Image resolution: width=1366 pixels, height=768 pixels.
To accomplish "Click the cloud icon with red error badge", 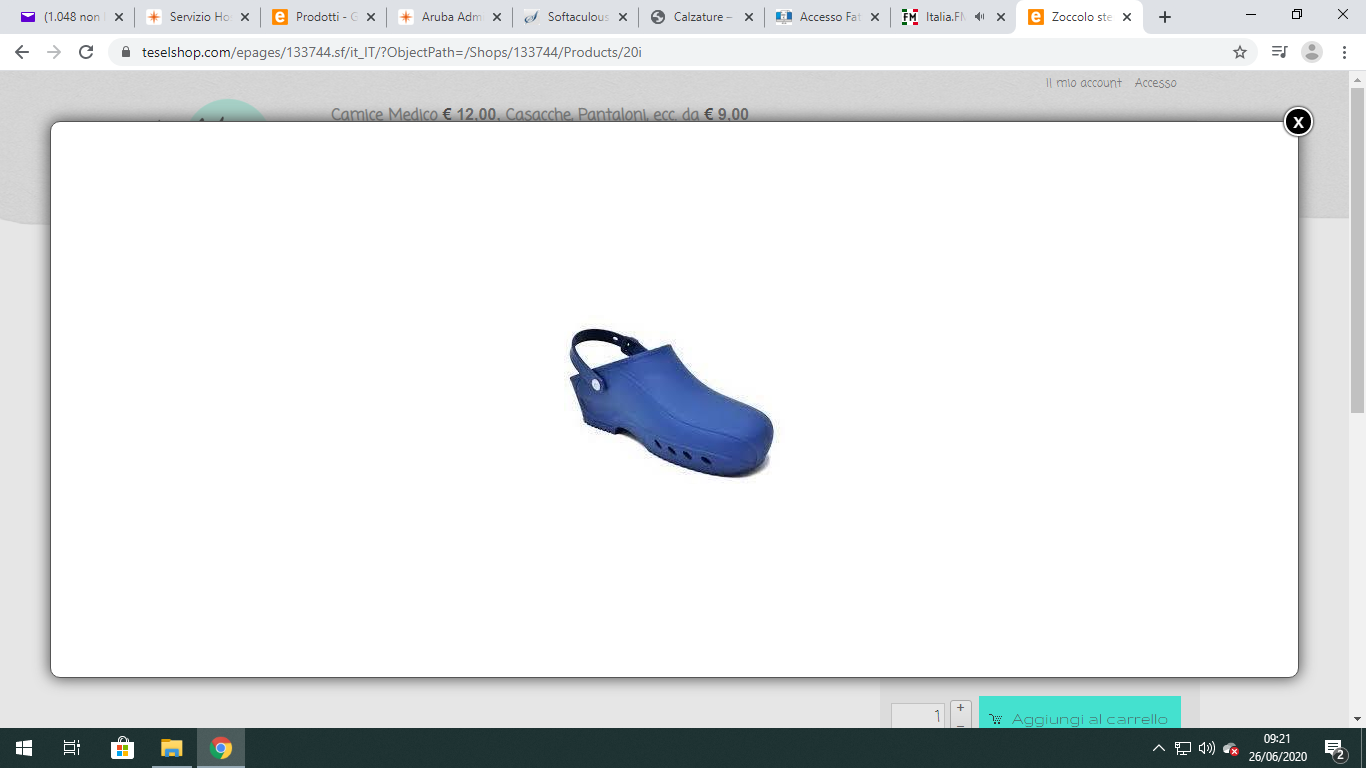I will (x=1231, y=748).
